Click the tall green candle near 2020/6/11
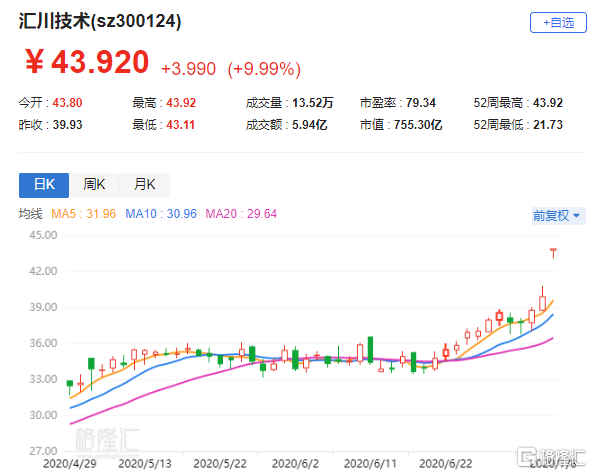The image size is (592, 474). tap(370, 350)
